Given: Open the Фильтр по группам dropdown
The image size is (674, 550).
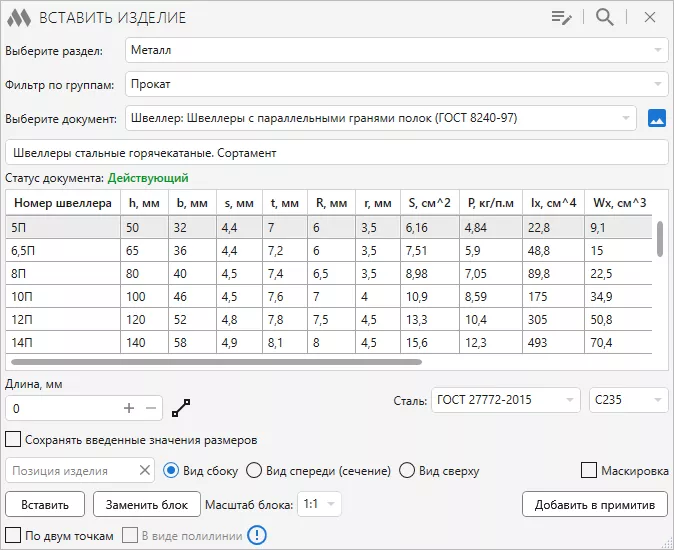Looking at the screenshot, I should pos(396,84).
